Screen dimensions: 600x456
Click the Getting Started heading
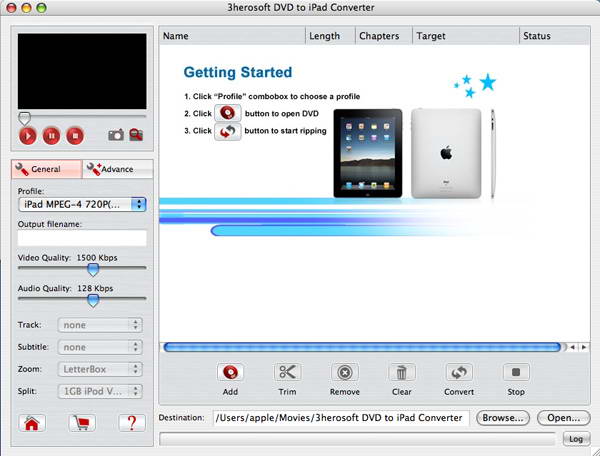(238, 72)
